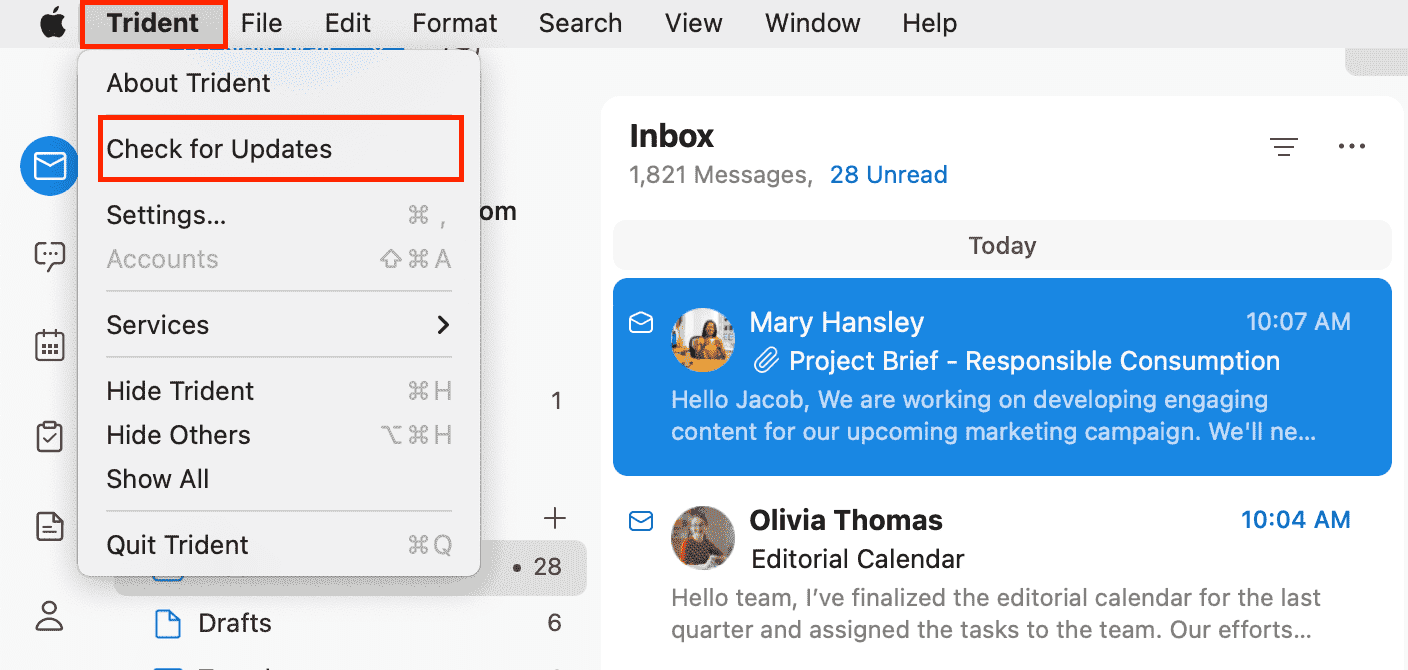Open Olivia Thomas's Editorial Calendar email
Screen dimensions: 1408x670
pyautogui.click(x=1002, y=575)
